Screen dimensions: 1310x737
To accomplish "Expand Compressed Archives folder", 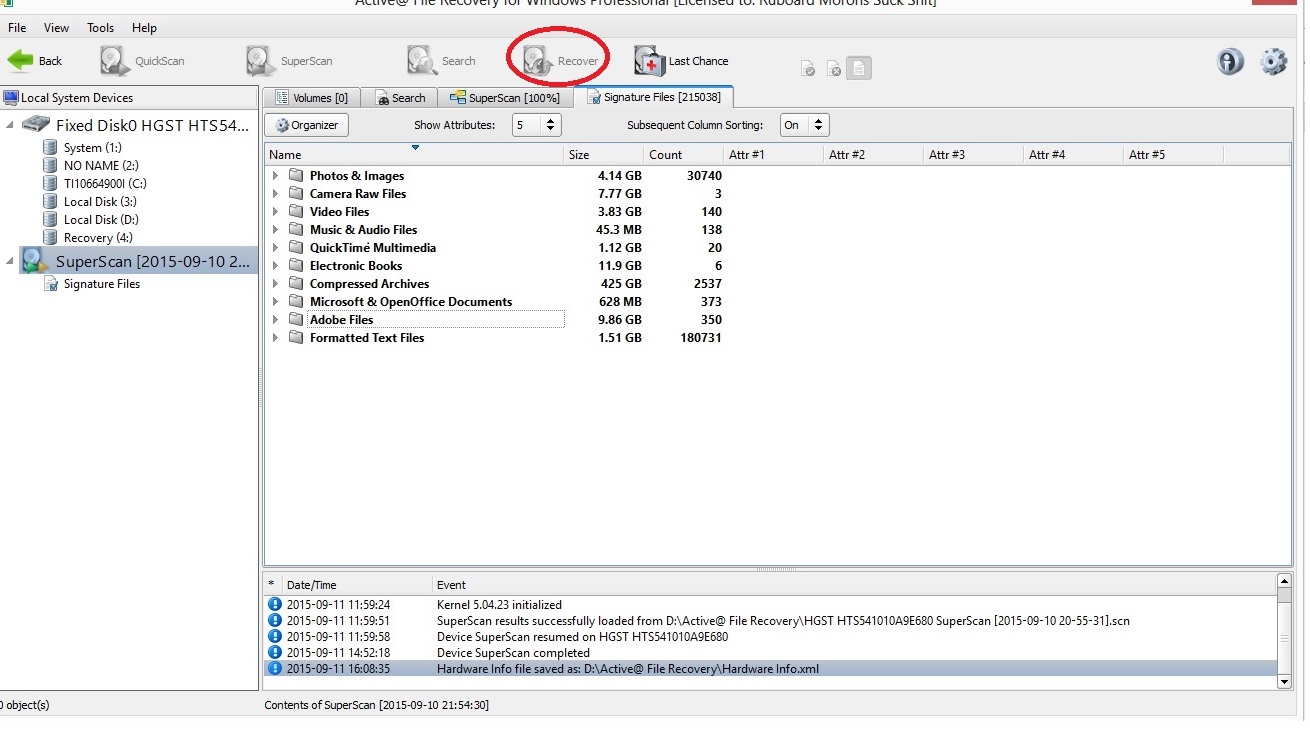I will tap(276, 284).
